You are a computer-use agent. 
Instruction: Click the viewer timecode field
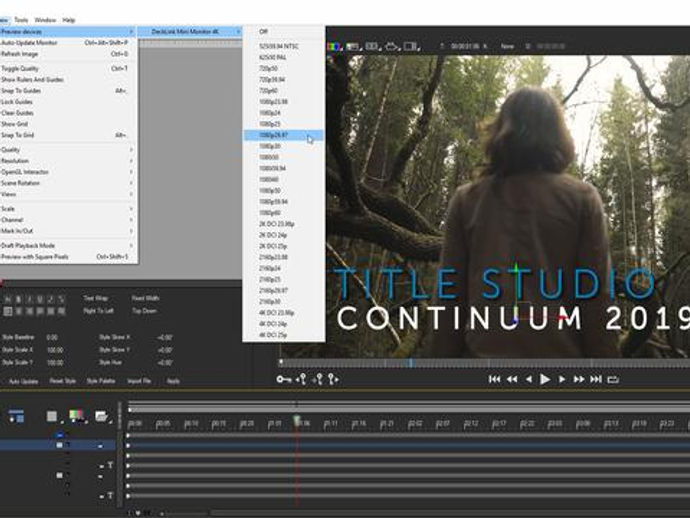(466, 46)
